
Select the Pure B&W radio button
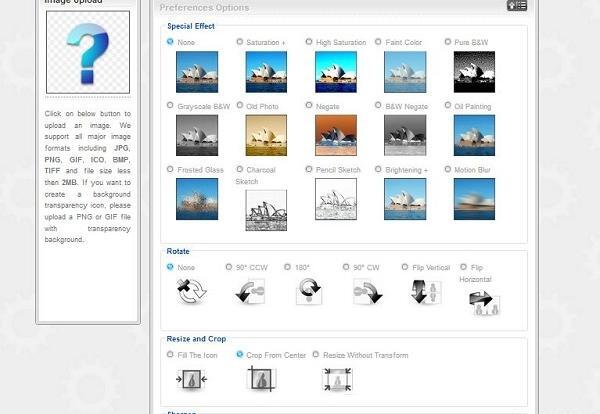tap(448, 42)
